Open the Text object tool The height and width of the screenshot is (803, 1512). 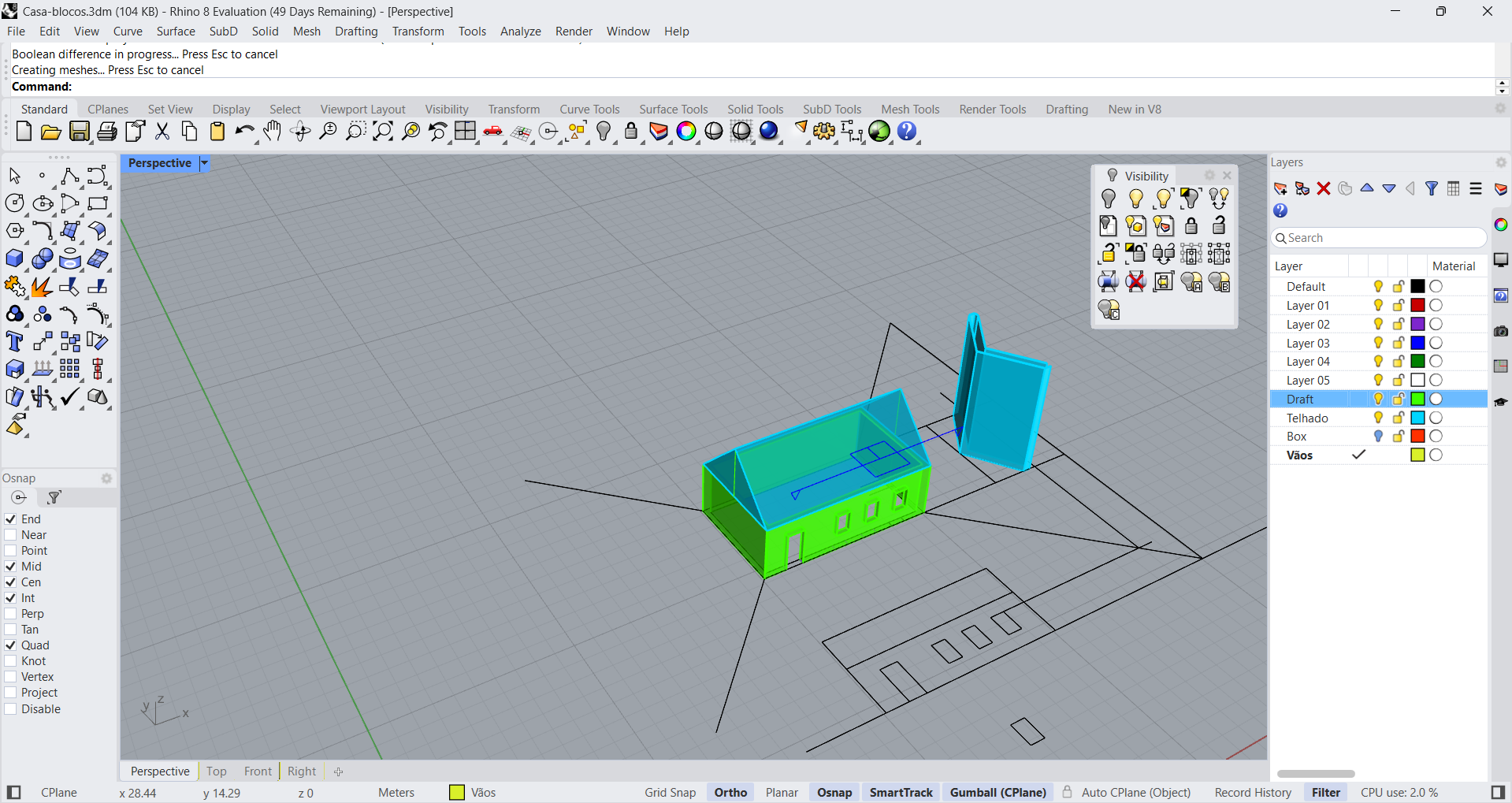point(15,342)
